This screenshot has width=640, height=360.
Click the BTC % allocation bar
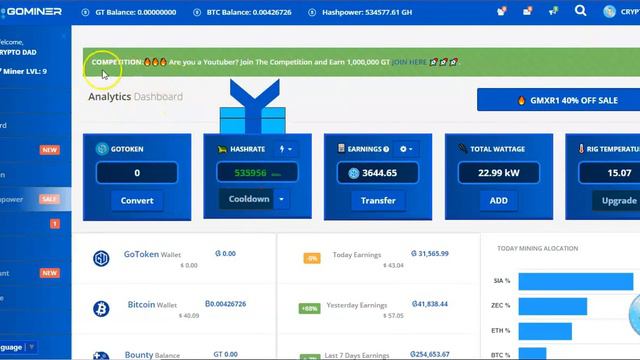tap(532, 354)
